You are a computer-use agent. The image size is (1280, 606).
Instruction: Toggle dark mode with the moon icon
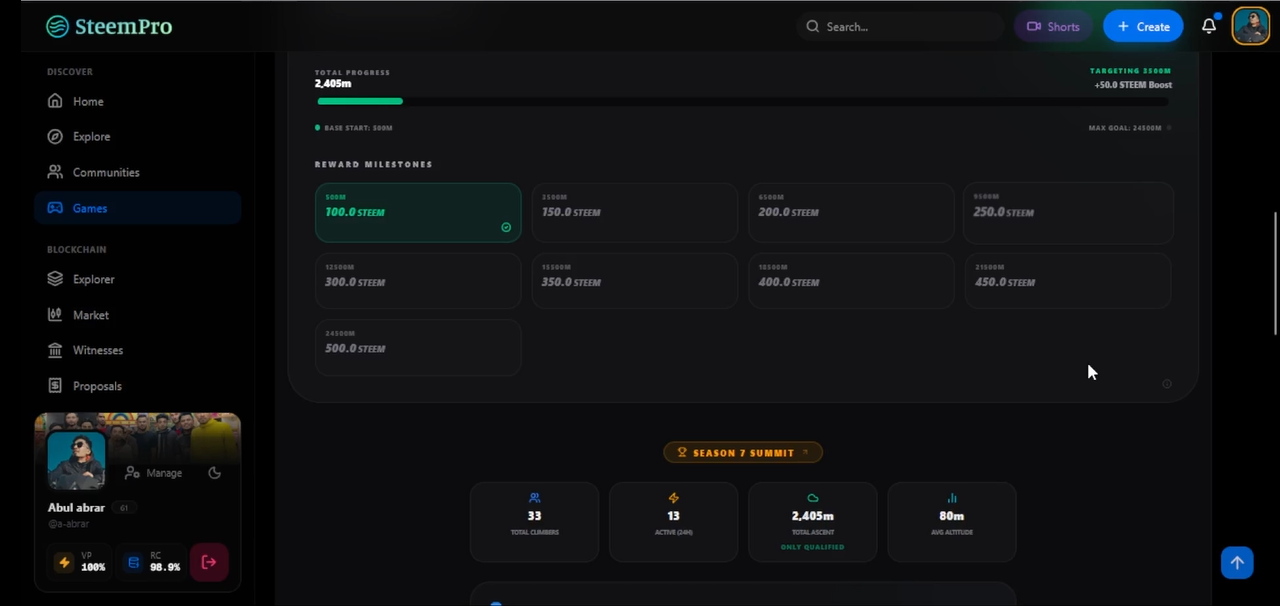(x=214, y=473)
